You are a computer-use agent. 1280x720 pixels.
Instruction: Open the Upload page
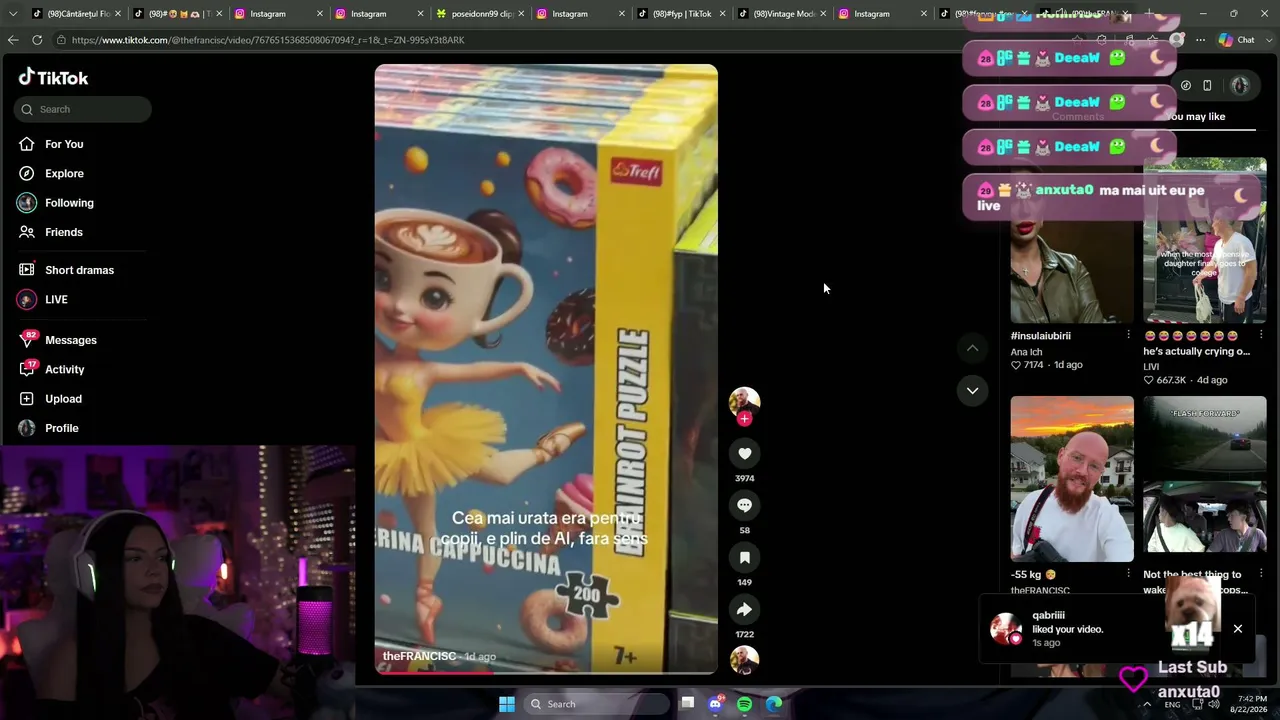click(63, 399)
